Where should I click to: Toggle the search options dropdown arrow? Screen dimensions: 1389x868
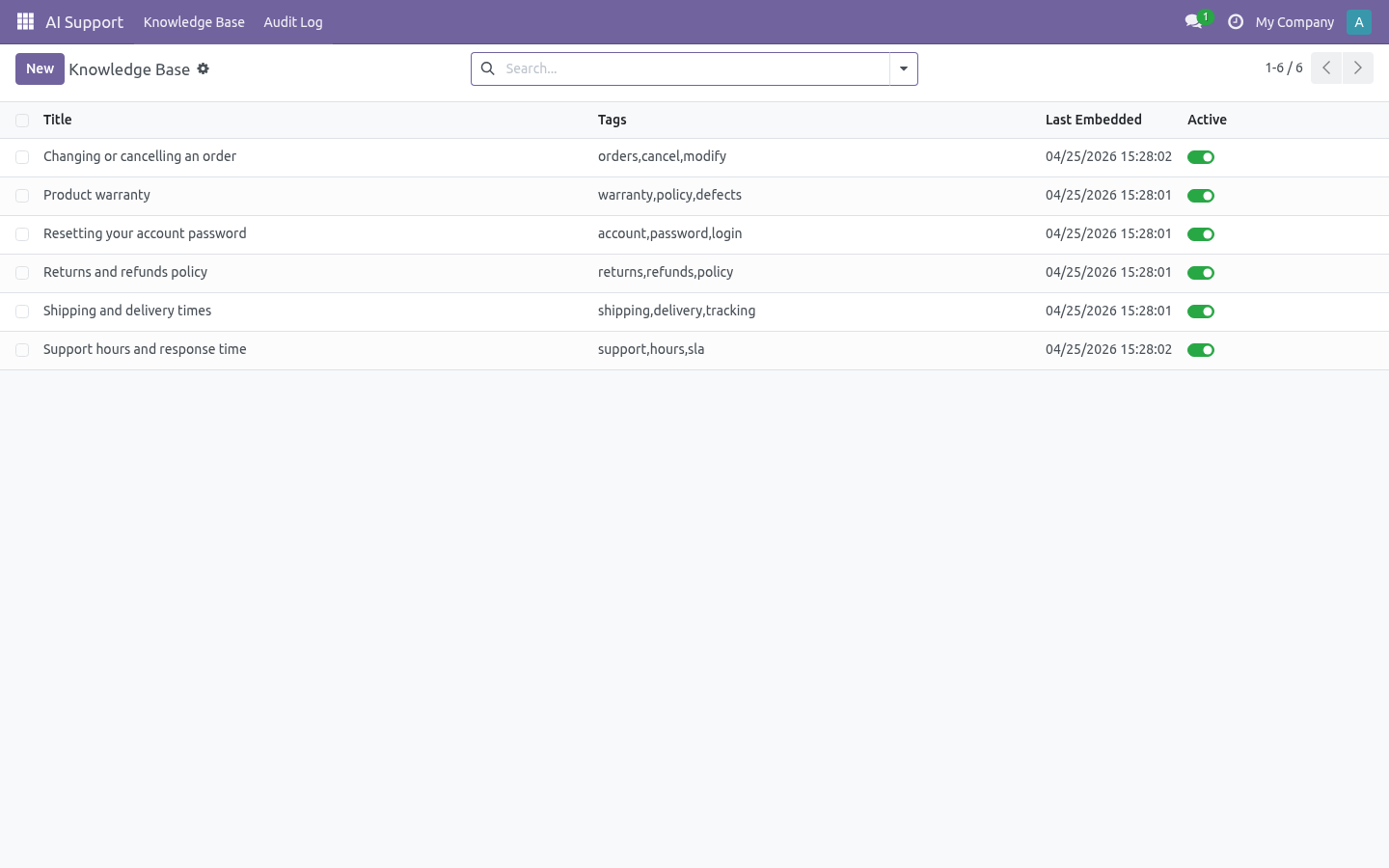[x=904, y=68]
